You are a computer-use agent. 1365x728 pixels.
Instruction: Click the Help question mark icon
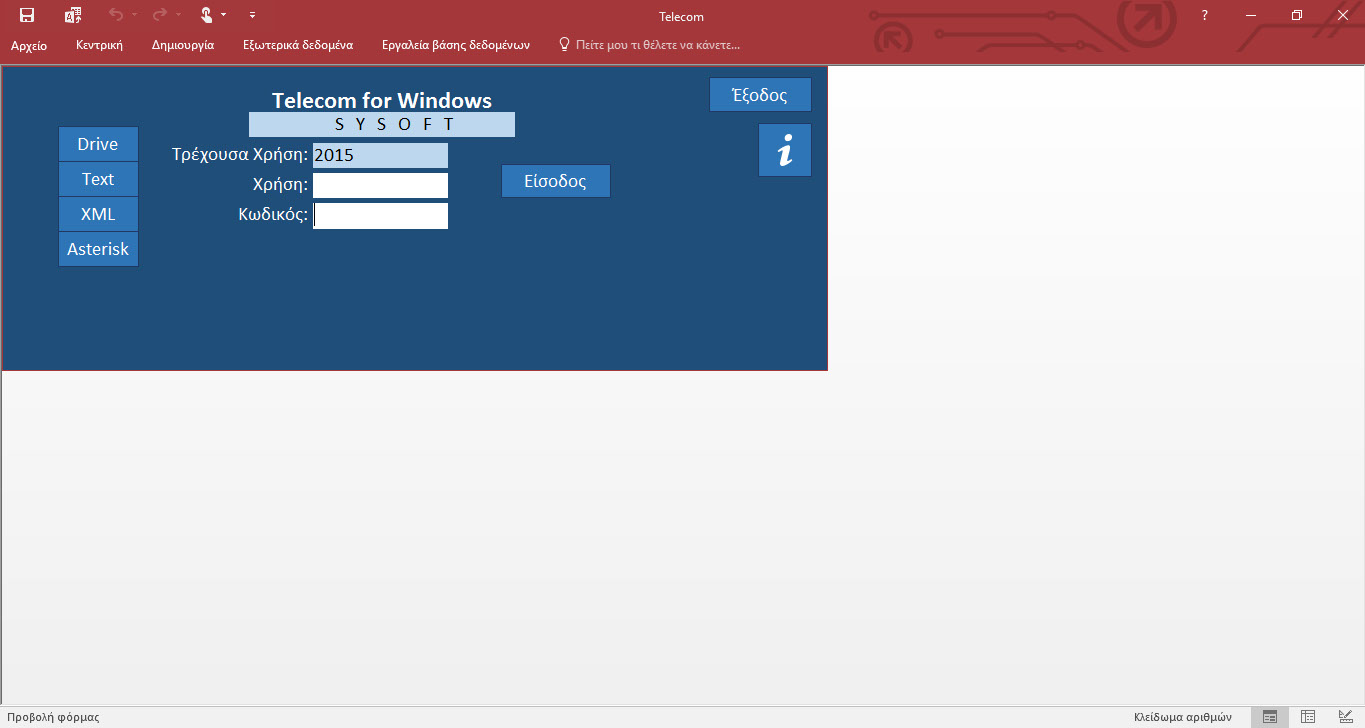pyautogui.click(x=1205, y=15)
